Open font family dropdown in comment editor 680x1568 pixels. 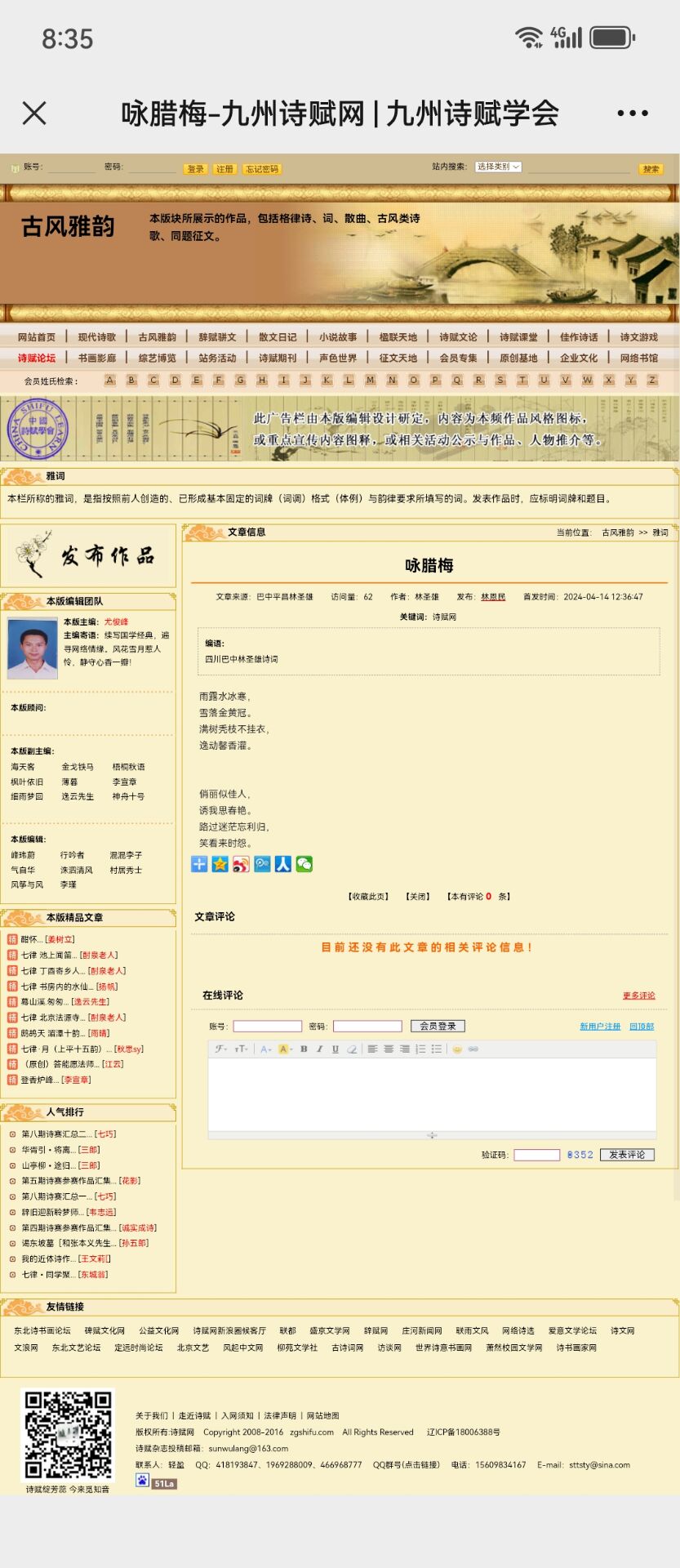(x=221, y=1049)
